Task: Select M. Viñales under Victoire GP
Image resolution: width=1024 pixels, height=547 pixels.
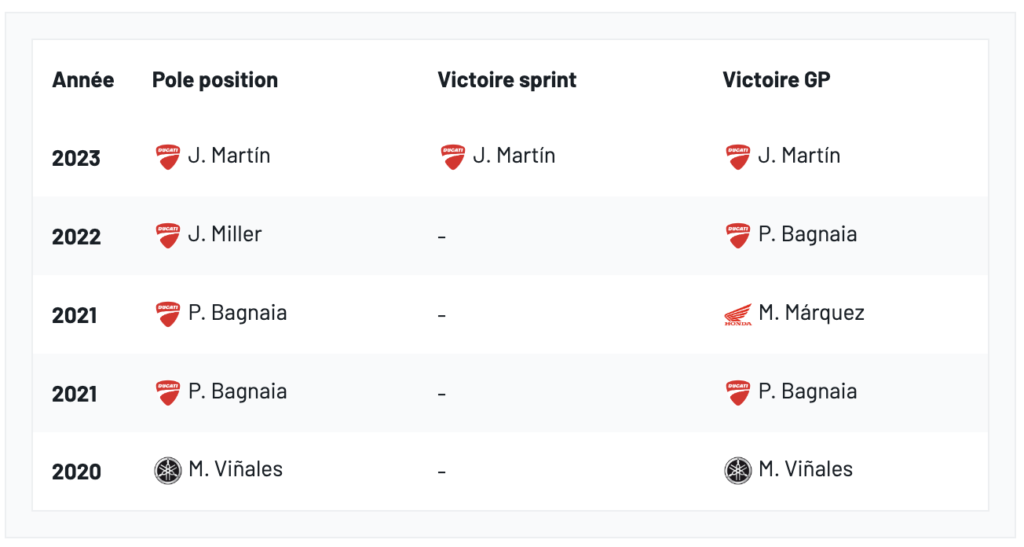Action: click(805, 470)
